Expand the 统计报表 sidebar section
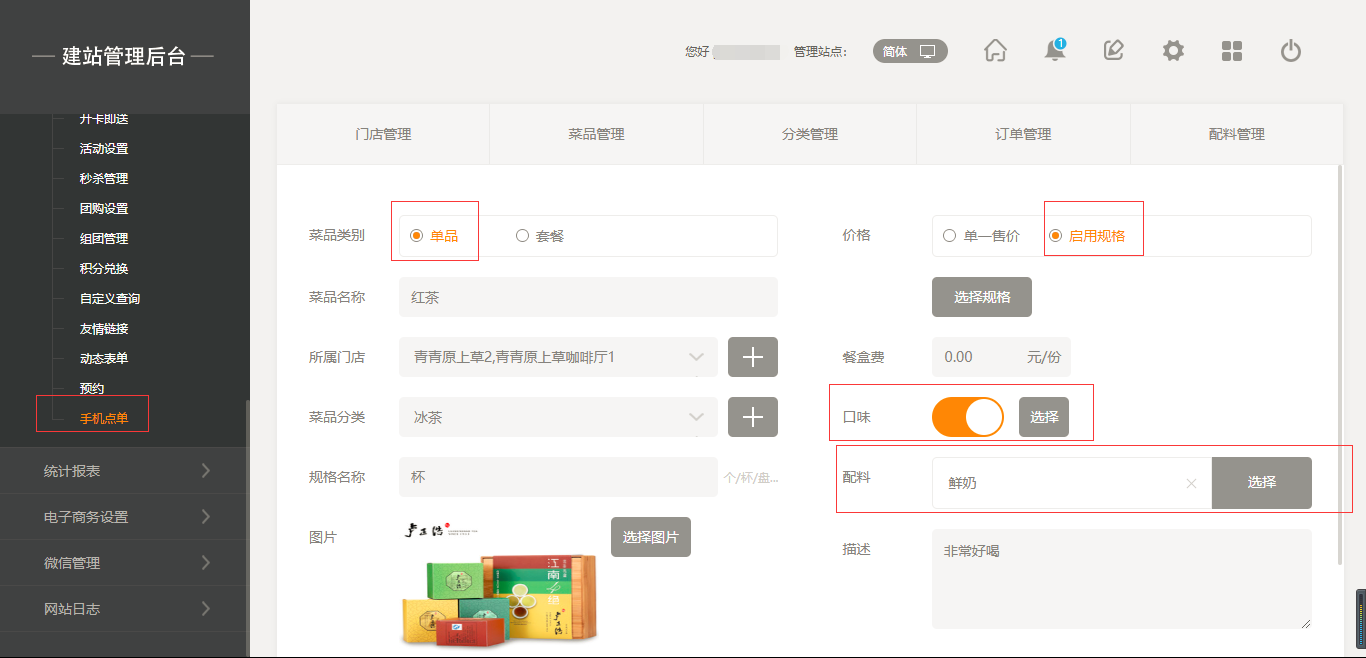Screen dimensions: 1366x658 click(125, 471)
